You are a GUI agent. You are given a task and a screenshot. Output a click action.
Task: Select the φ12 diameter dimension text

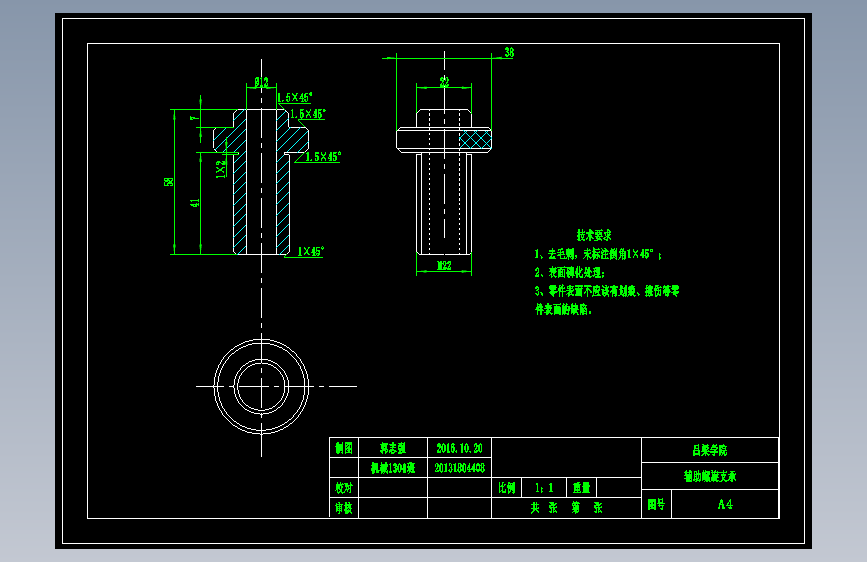pyautogui.click(x=262, y=82)
